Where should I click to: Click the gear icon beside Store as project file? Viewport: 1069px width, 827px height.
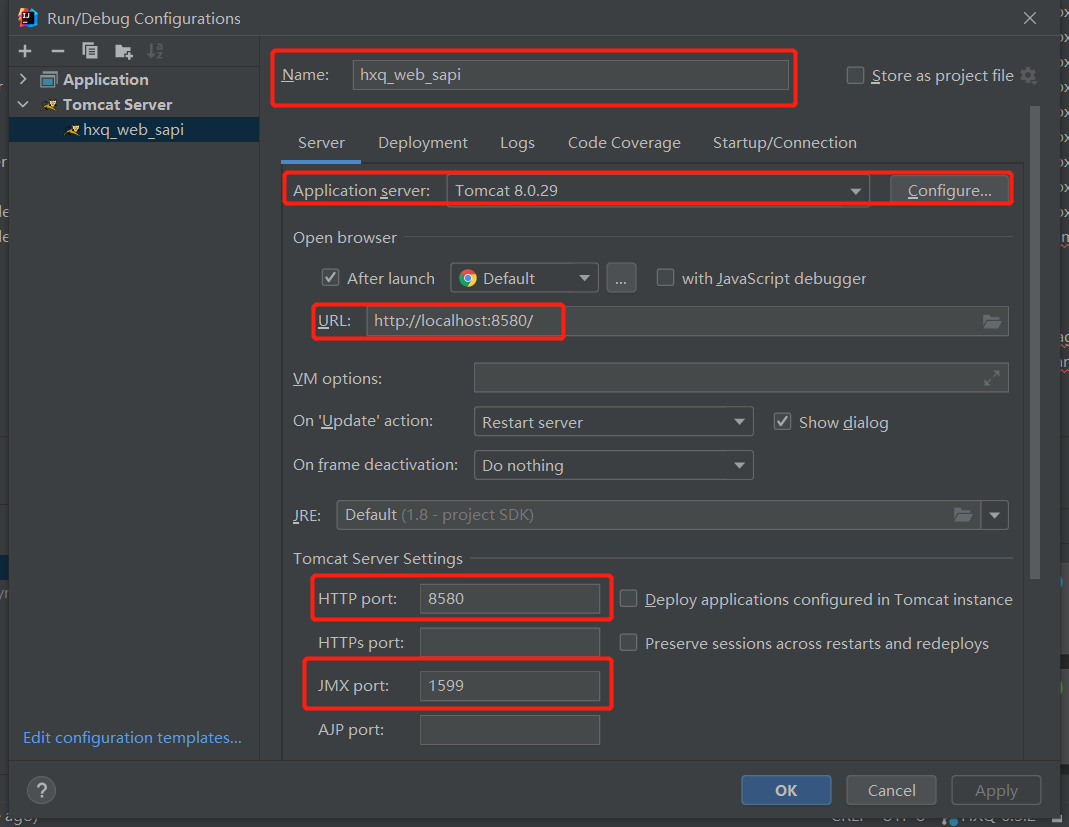[x=1029, y=76]
